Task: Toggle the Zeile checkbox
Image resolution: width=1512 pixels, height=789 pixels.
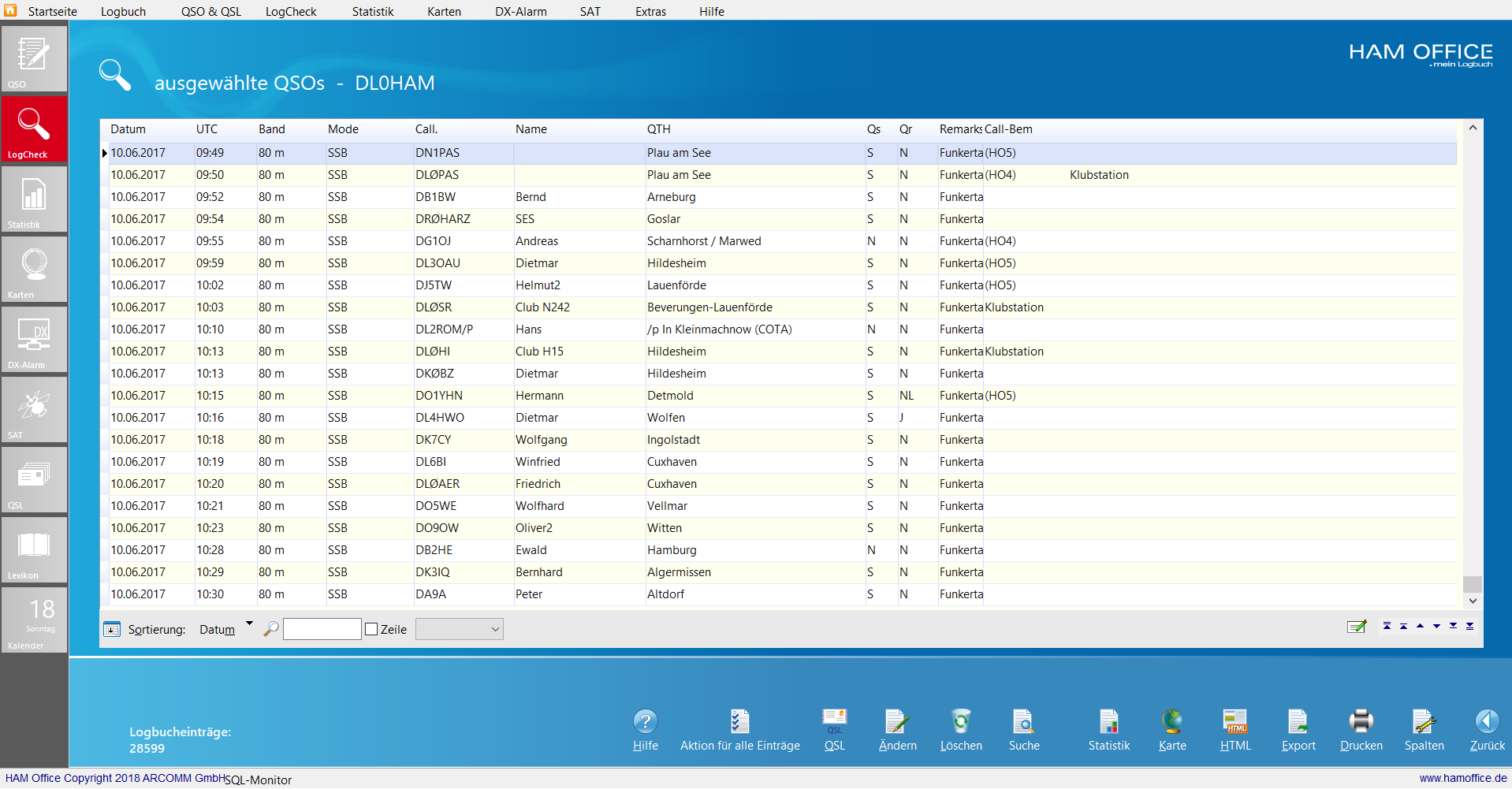Action: click(x=372, y=629)
